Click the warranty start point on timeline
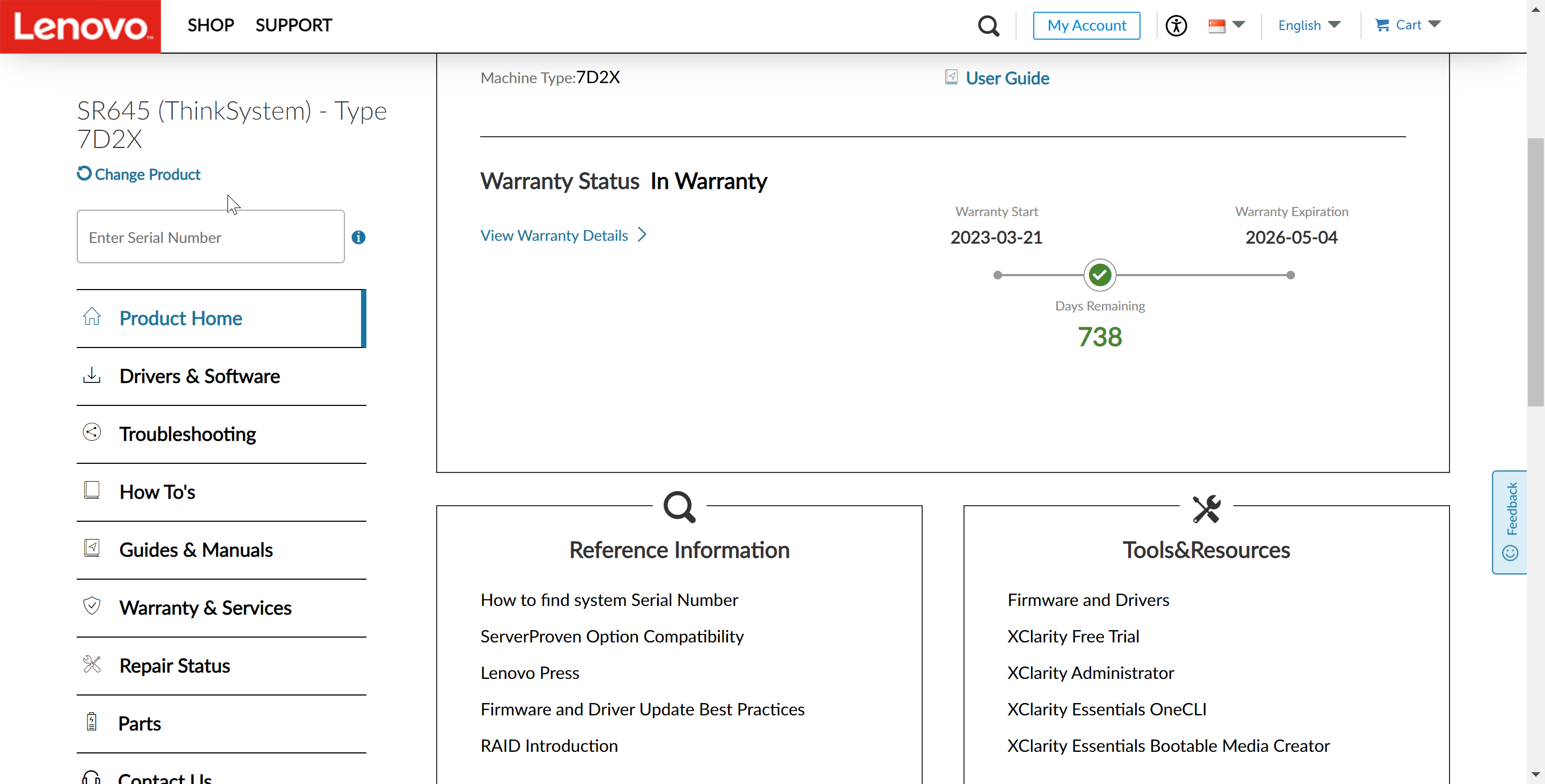 tap(997, 275)
